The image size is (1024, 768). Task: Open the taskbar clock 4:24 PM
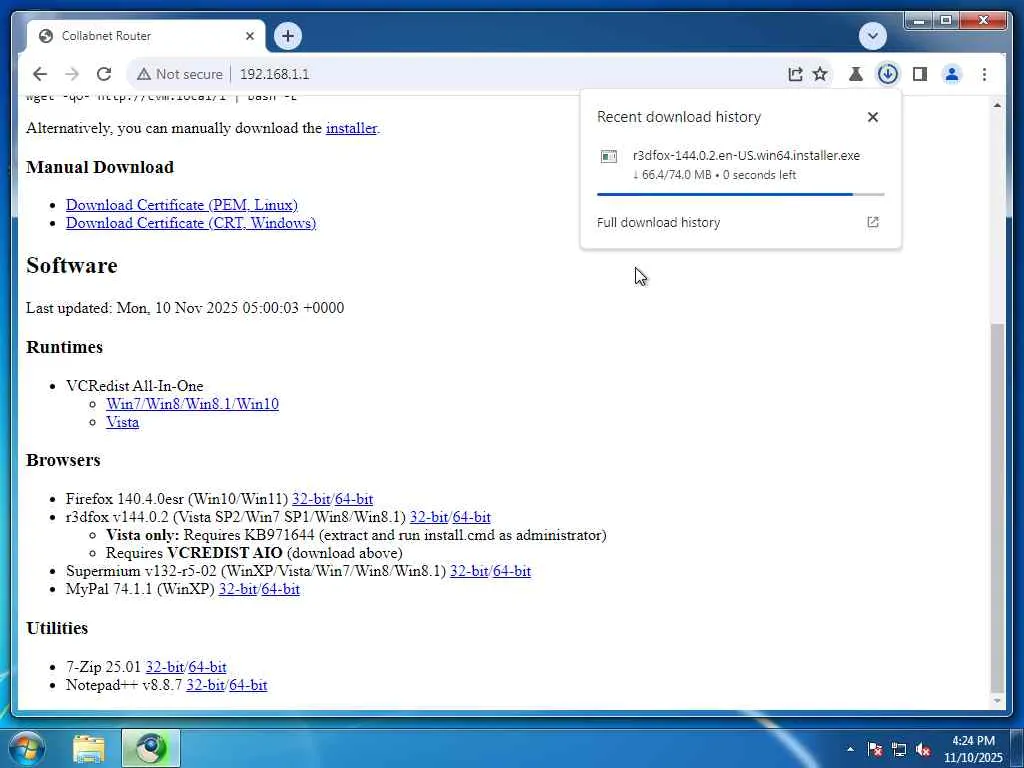pos(973,749)
